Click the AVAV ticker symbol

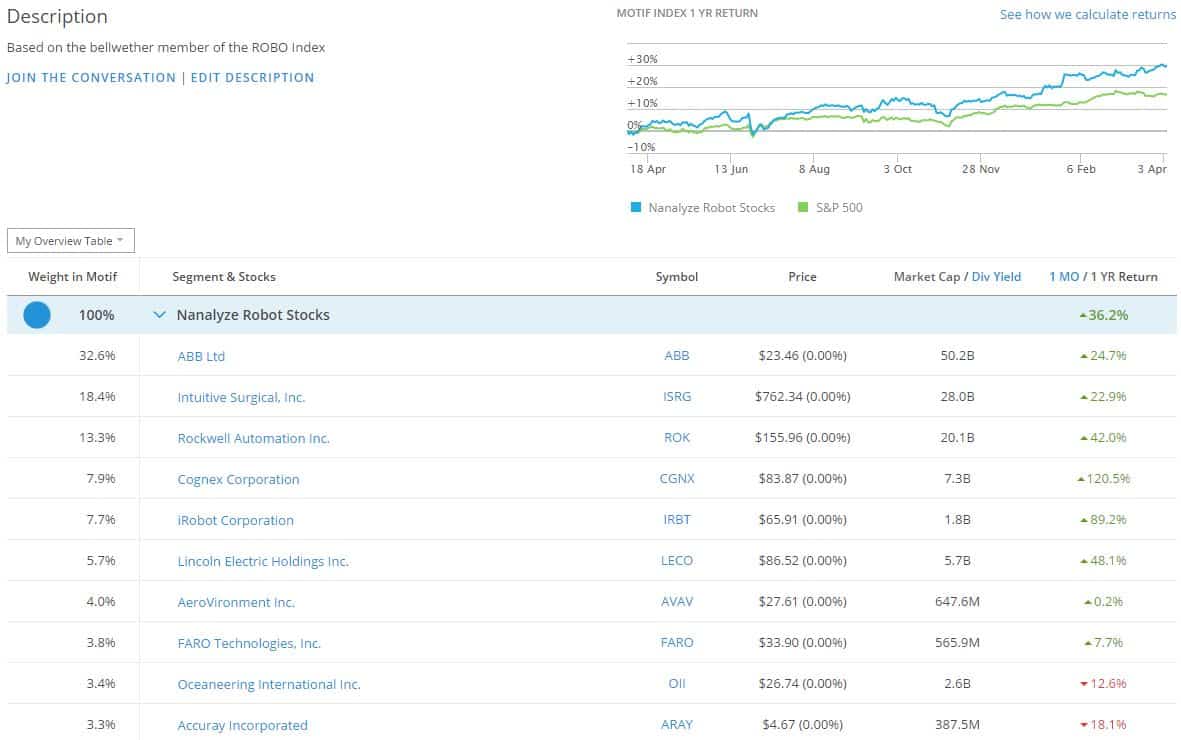[677, 601]
